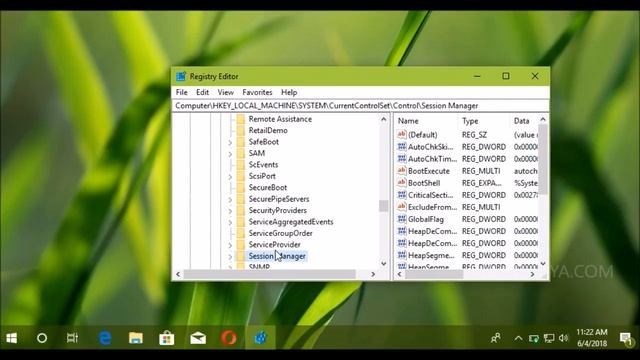Expand the SecurityProviders key
The width and height of the screenshot is (640, 360).
tap(230, 211)
